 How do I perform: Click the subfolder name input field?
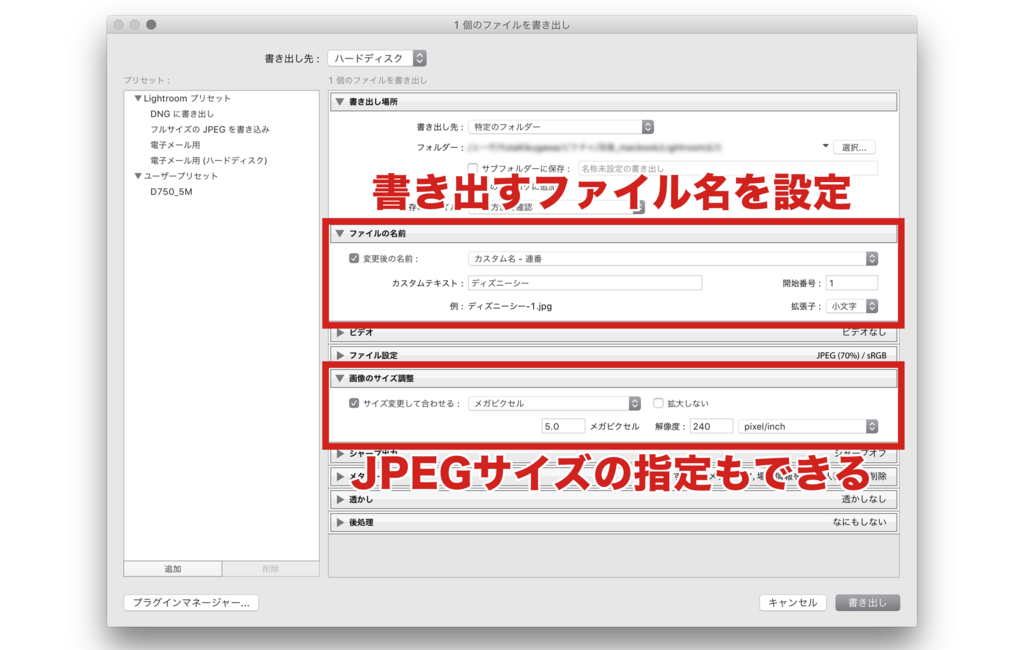click(728, 168)
